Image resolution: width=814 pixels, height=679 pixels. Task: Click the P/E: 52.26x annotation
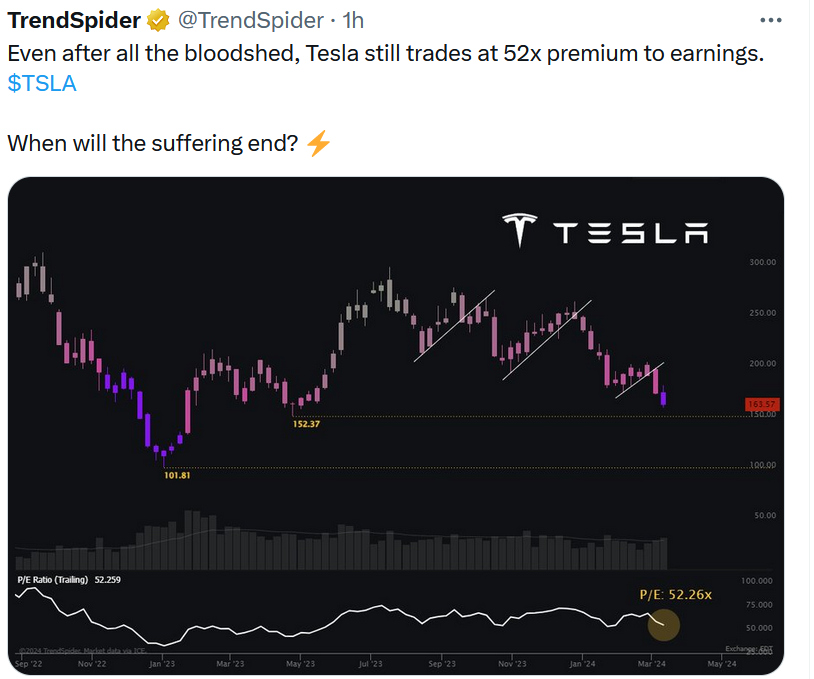pos(675,595)
